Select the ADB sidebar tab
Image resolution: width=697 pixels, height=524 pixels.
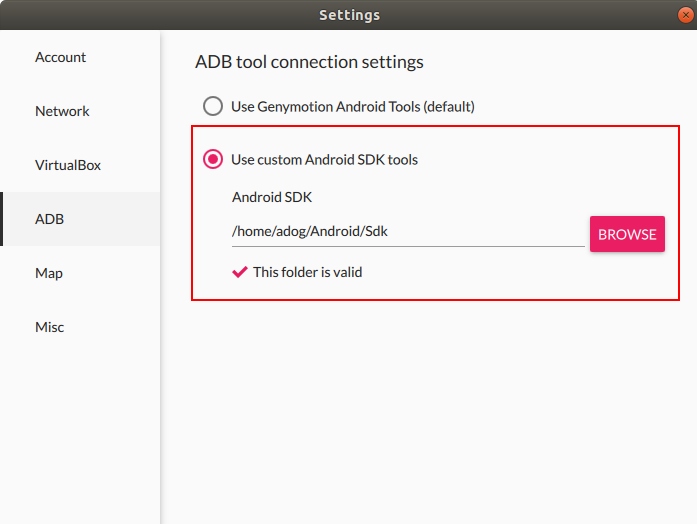(50, 219)
